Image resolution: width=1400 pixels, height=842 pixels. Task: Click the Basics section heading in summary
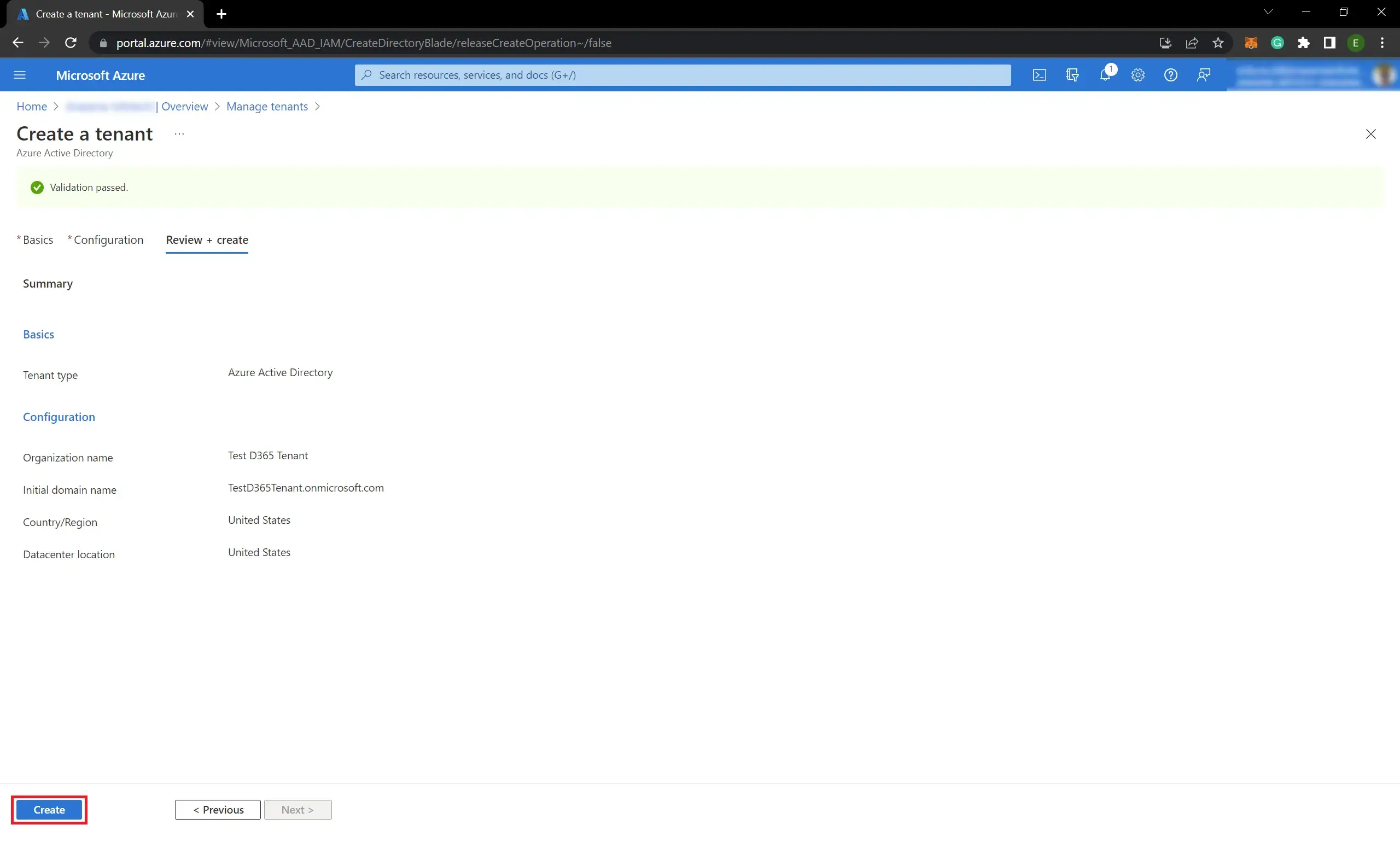click(39, 334)
